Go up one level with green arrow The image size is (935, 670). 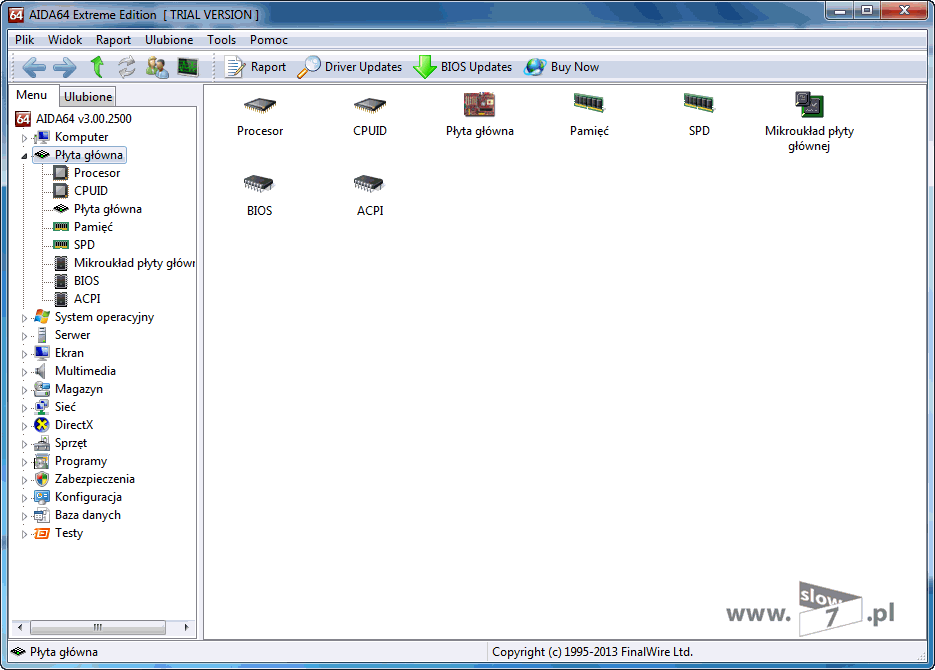pyautogui.click(x=97, y=67)
